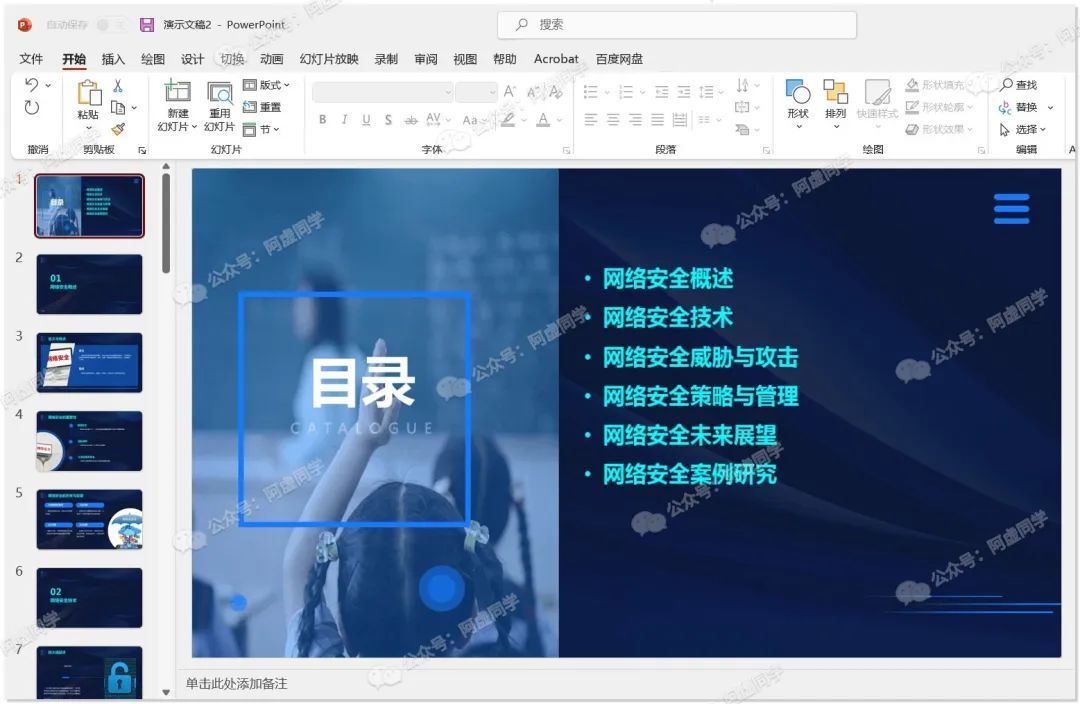Reset the slide with 重置
Screen dimensions: 1080x704
(x=262, y=107)
